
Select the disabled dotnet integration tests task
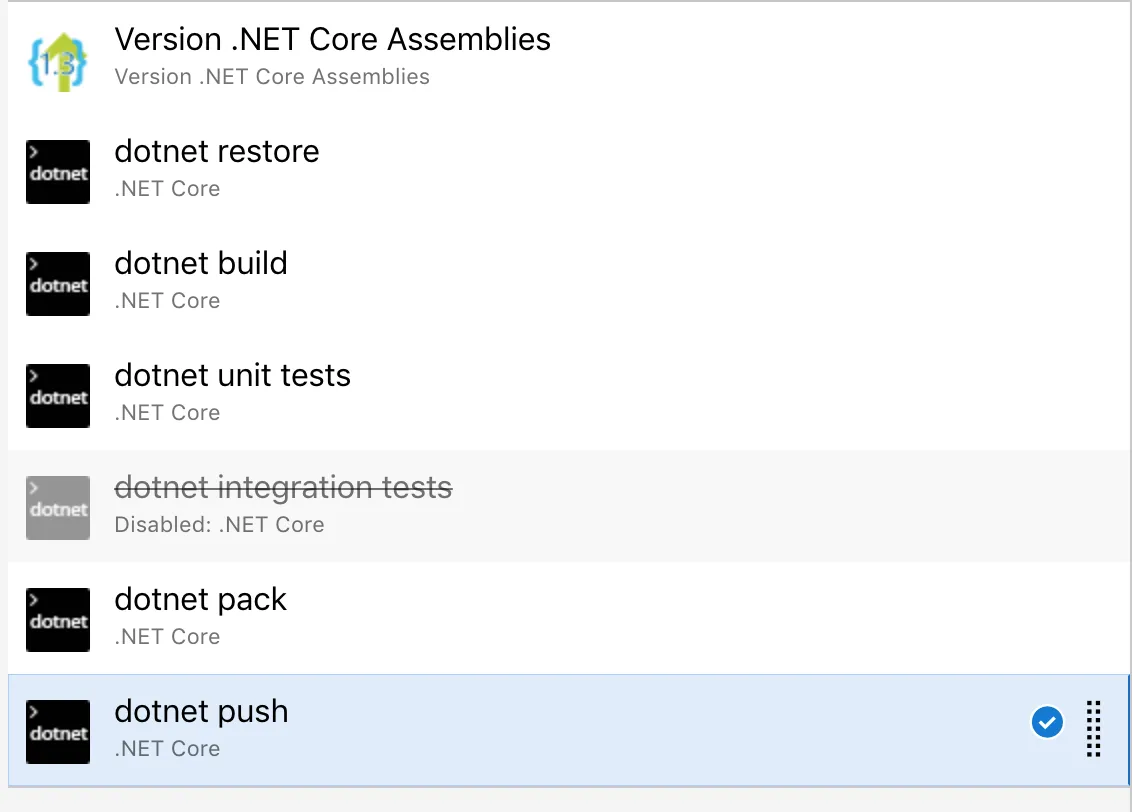[x=283, y=488]
